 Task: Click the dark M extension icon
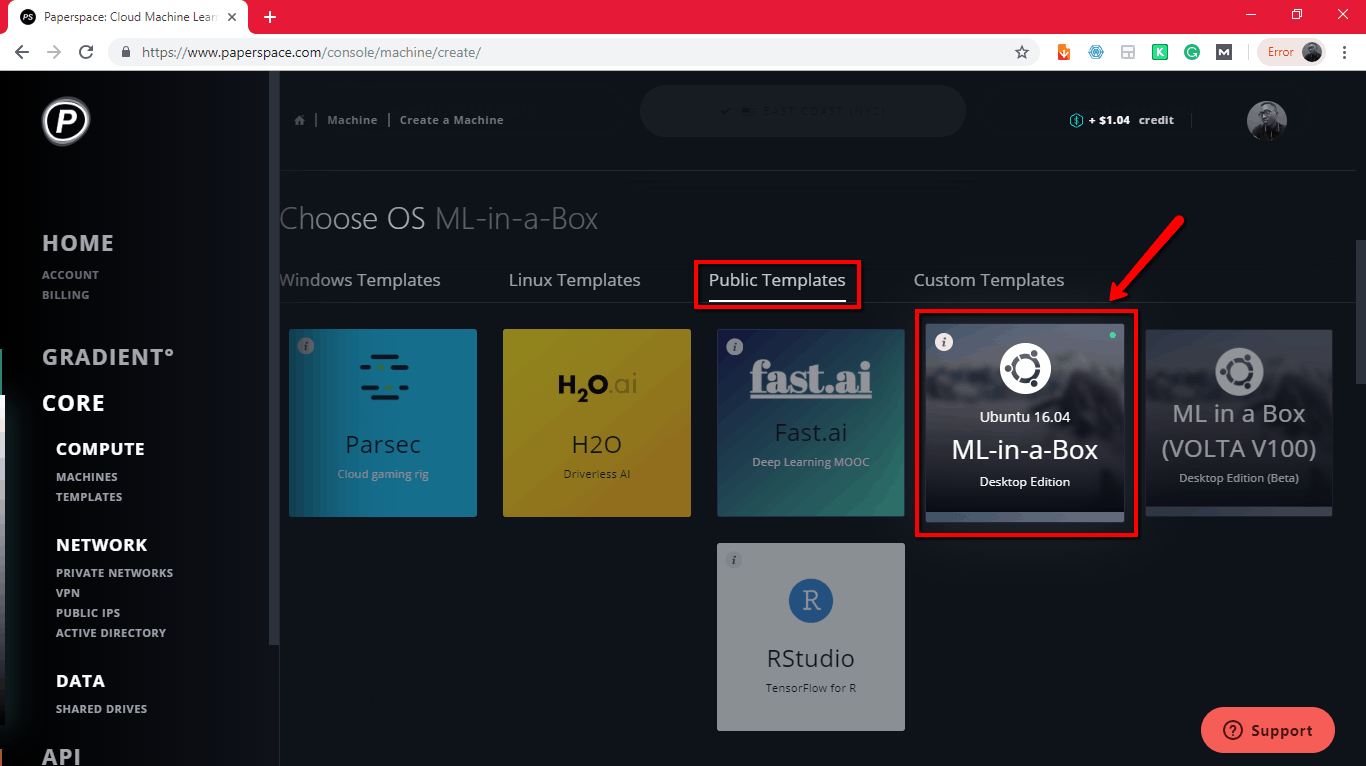pos(1224,52)
